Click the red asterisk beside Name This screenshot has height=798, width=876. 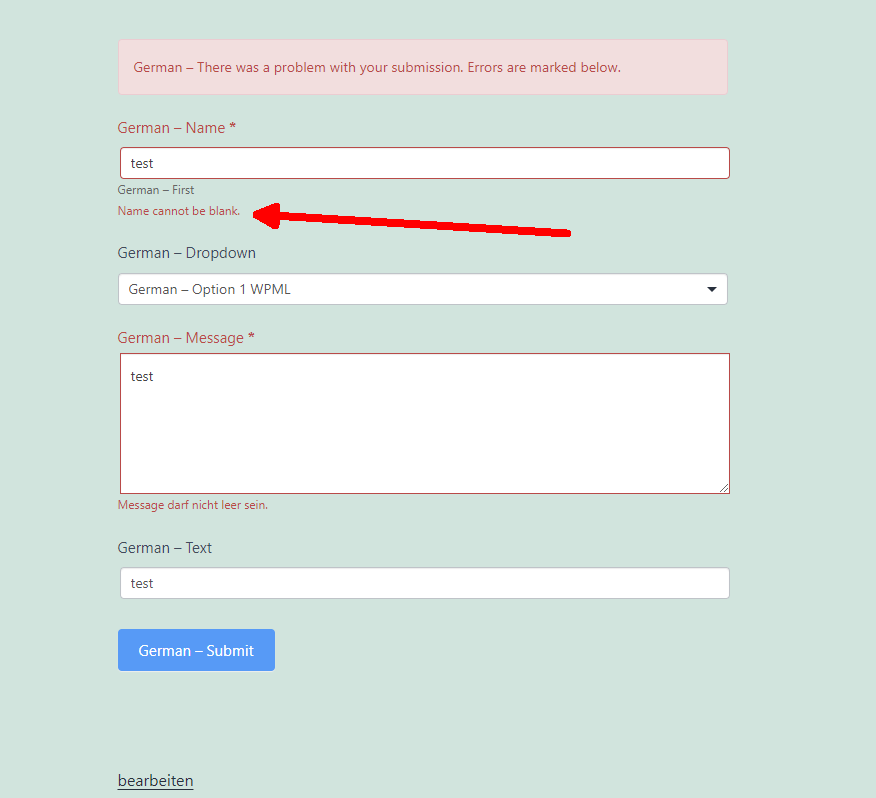pyautogui.click(x=232, y=127)
